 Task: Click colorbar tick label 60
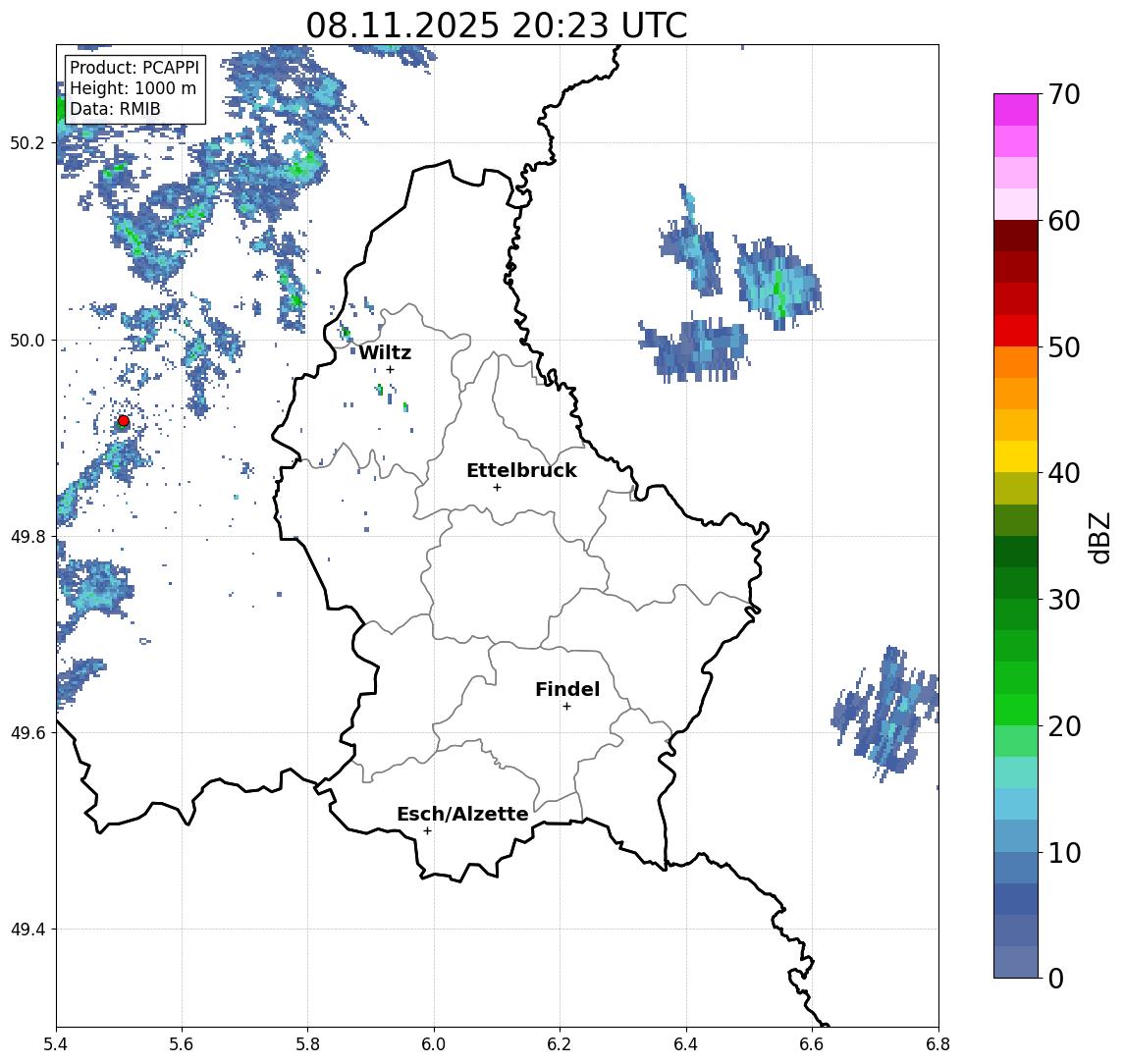(1064, 221)
